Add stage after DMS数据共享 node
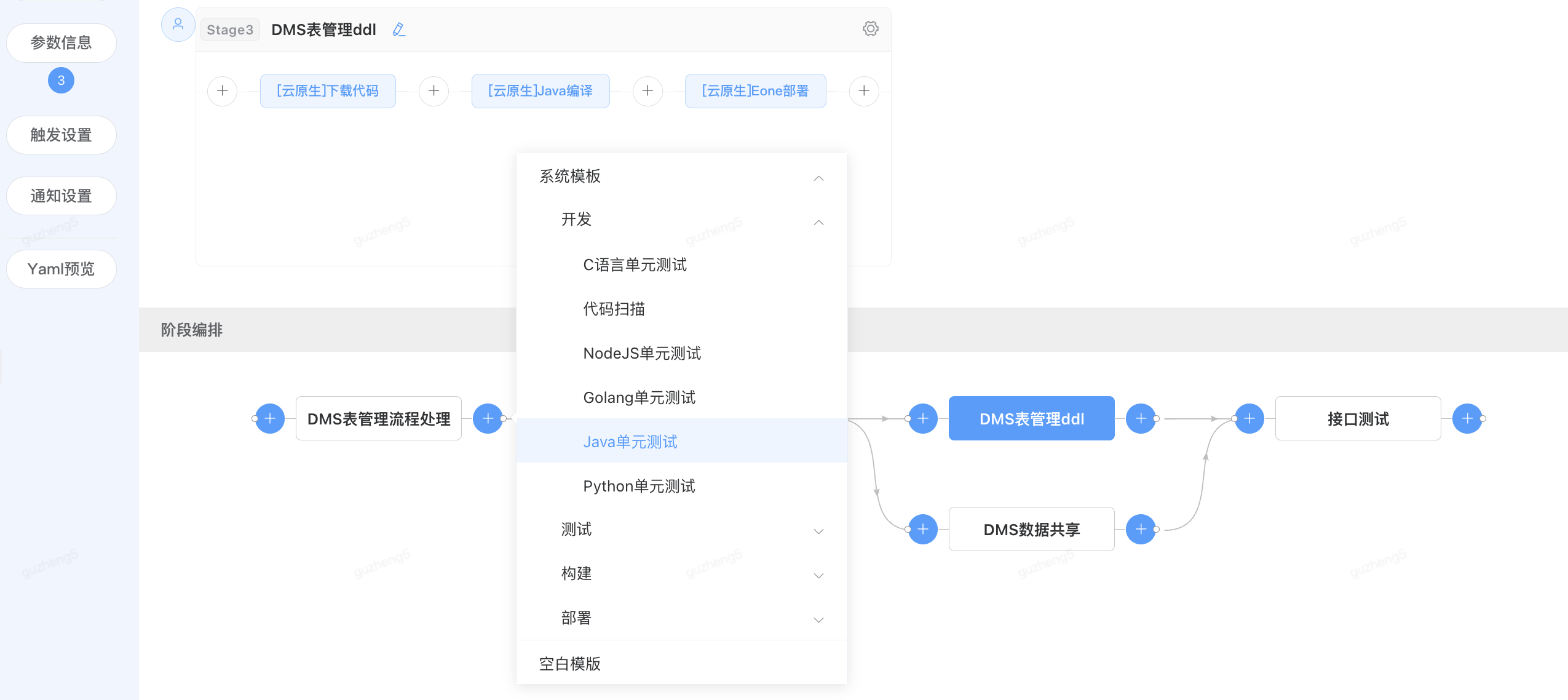Image resolution: width=1568 pixels, height=700 pixels. coord(1141,530)
